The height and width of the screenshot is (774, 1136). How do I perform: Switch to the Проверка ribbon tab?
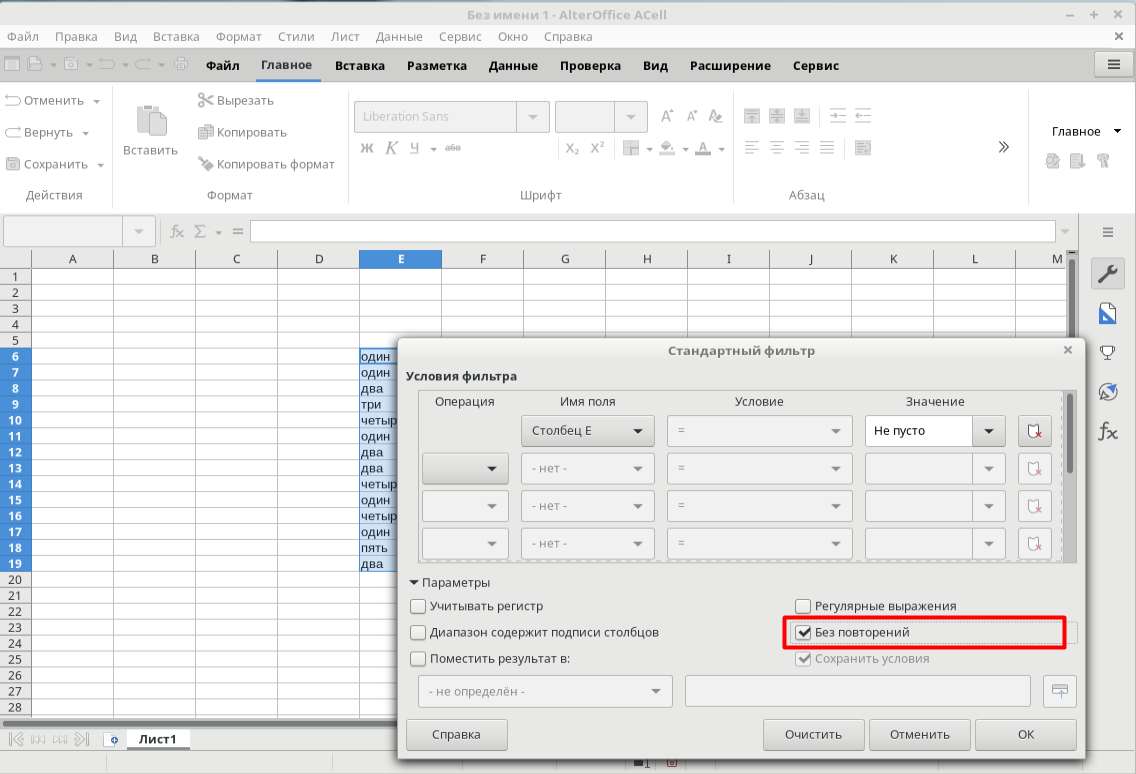pos(590,65)
